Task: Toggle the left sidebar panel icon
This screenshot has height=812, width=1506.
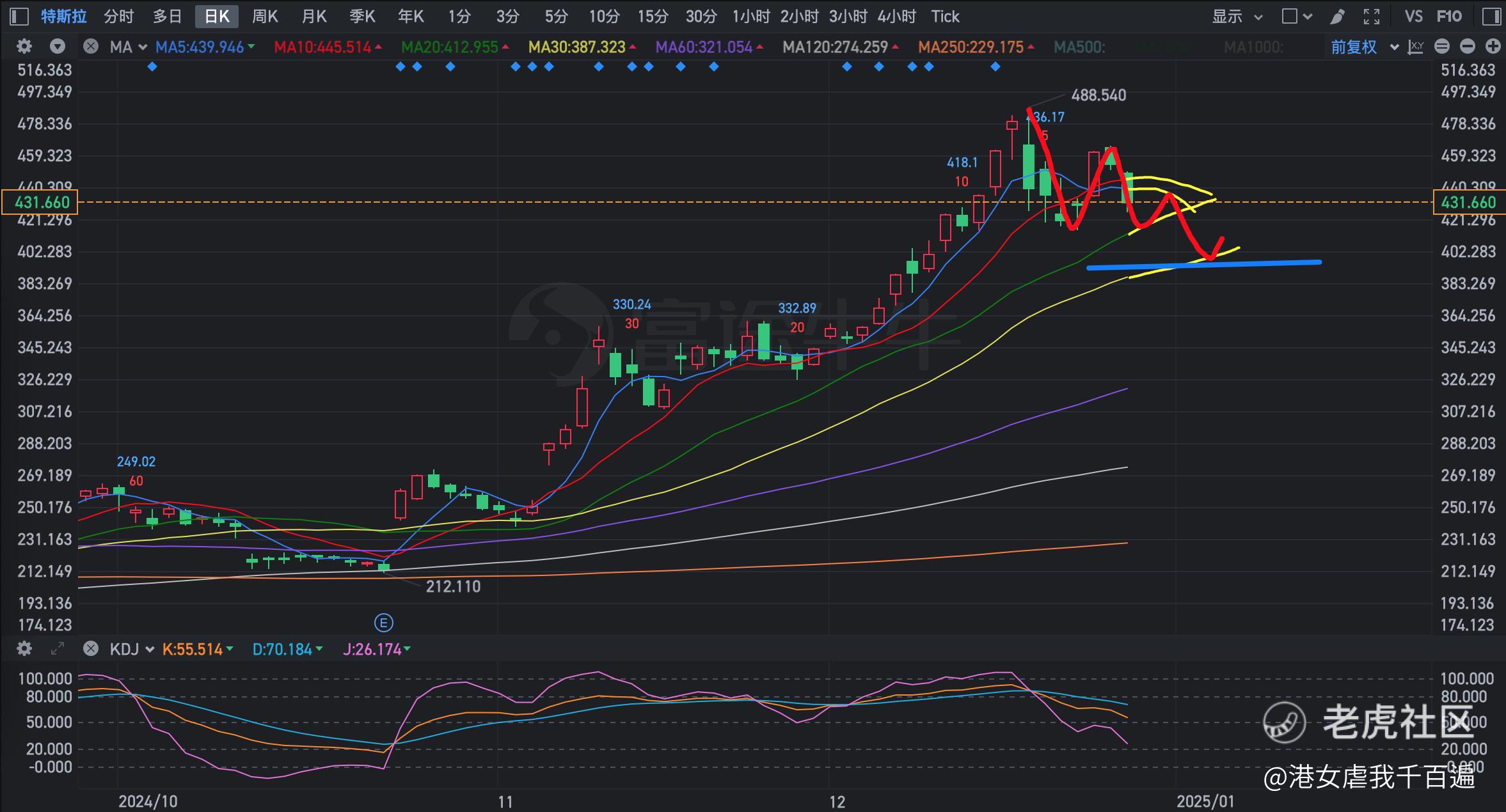Action: 19,17
